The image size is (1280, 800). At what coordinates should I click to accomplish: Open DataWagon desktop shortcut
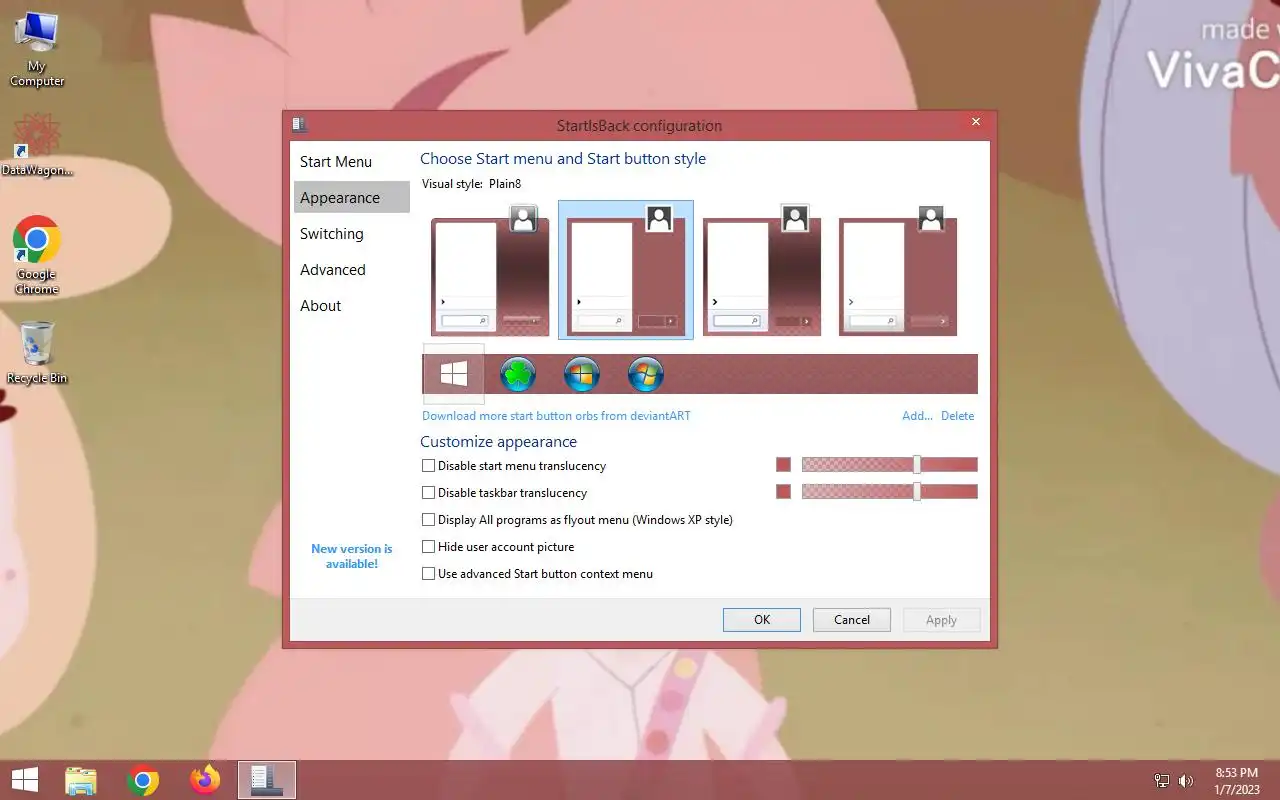pyautogui.click(x=37, y=146)
